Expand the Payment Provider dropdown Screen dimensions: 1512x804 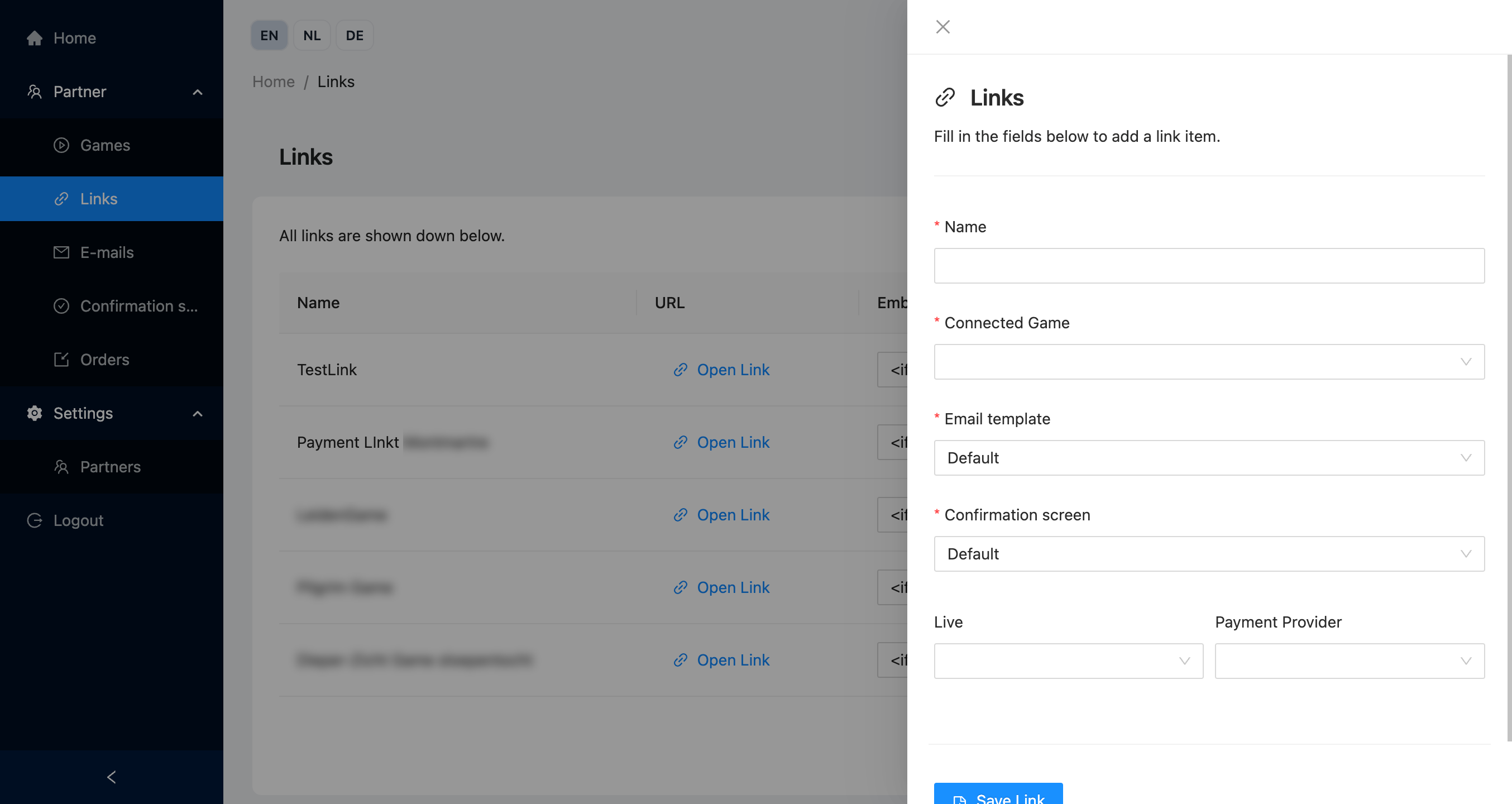(1349, 662)
